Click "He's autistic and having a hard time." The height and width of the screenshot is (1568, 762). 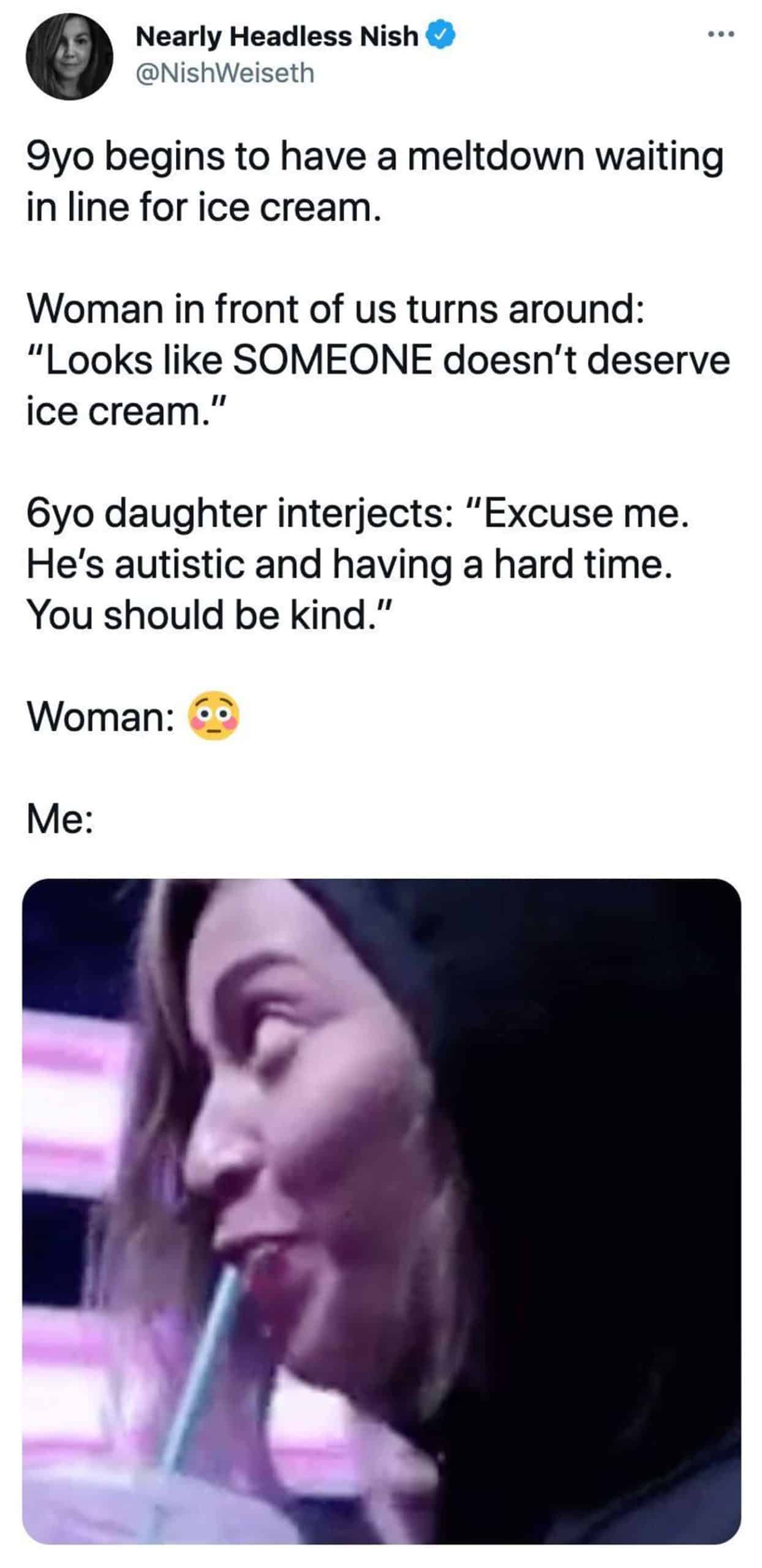[349, 564]
